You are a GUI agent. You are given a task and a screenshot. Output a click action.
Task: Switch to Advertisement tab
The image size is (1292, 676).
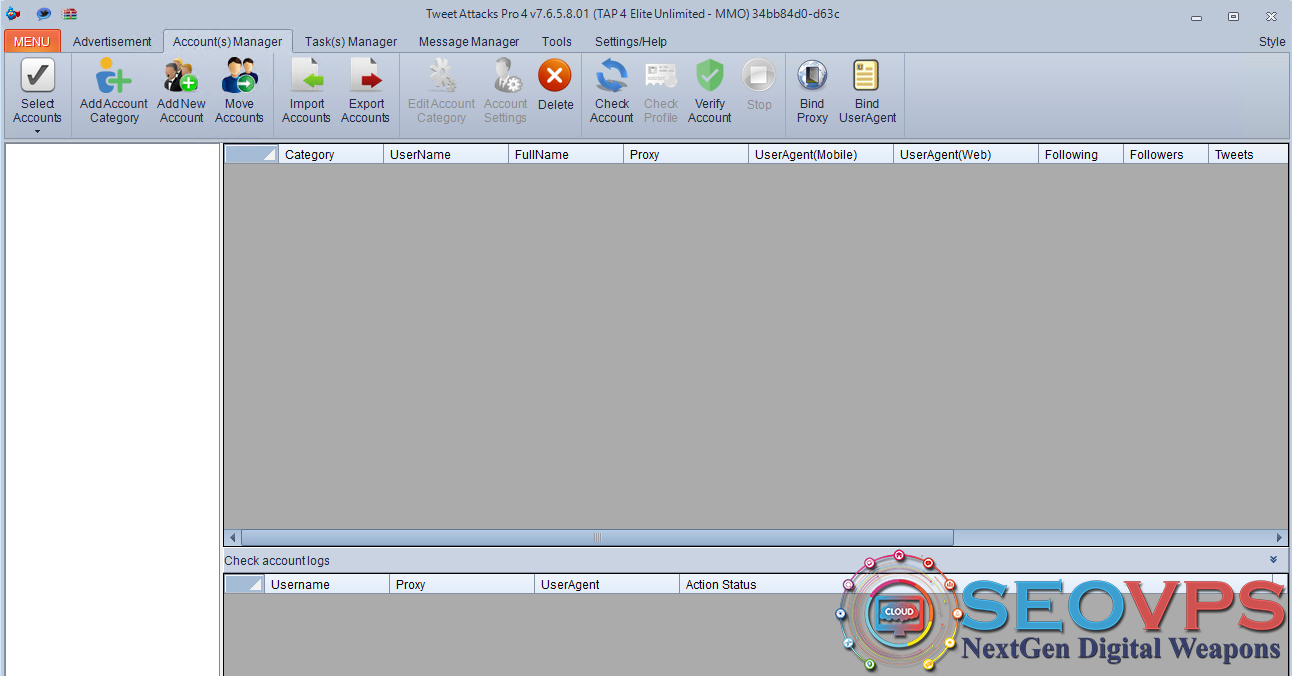pos(112,41)
